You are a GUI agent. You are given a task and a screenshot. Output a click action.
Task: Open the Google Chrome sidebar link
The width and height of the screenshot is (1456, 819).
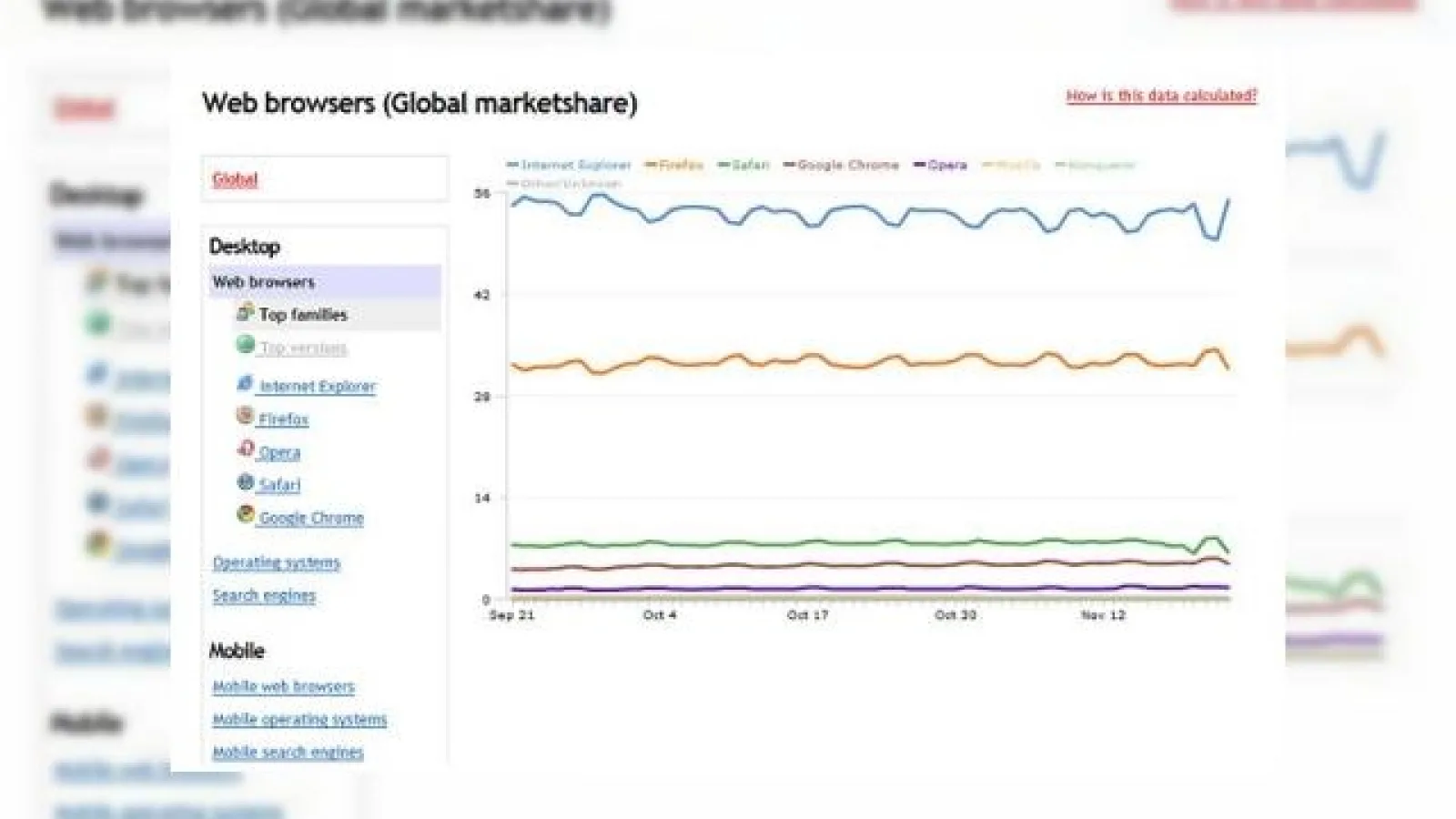tap(311, 518)
